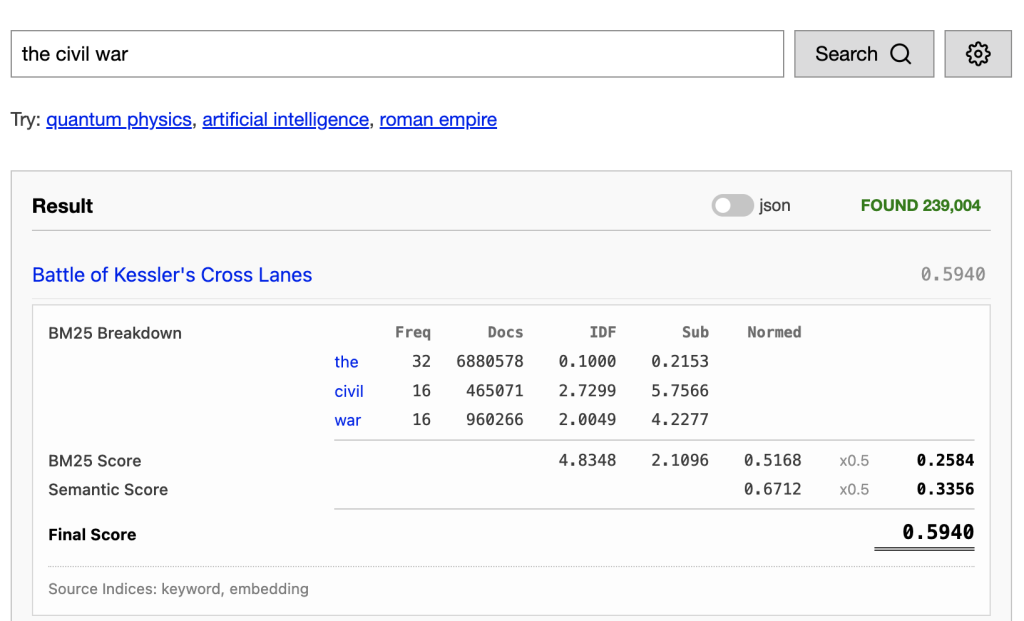
Task: Click the magnifier icon in Search button
Action: (900, 54)
